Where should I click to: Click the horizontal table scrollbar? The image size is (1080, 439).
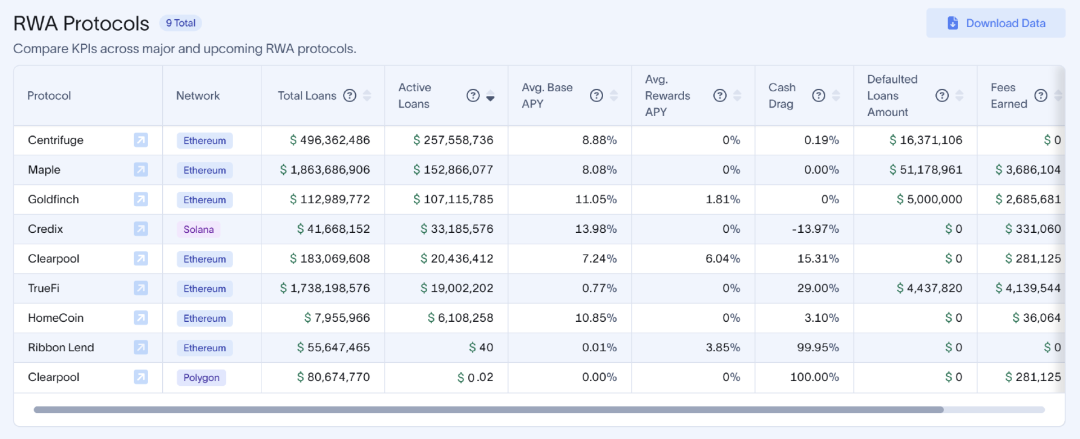pyautogui.click(x=488, y=409)
